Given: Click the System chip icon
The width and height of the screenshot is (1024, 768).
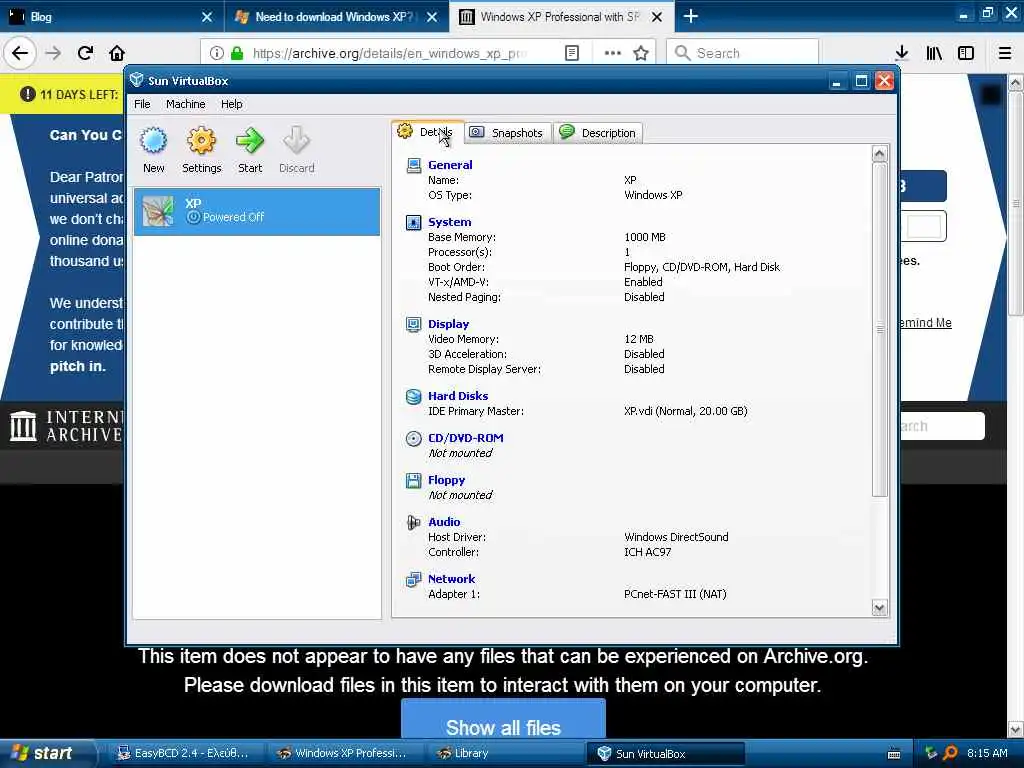Looking at the screenshot, I should (x=413, y=223).
